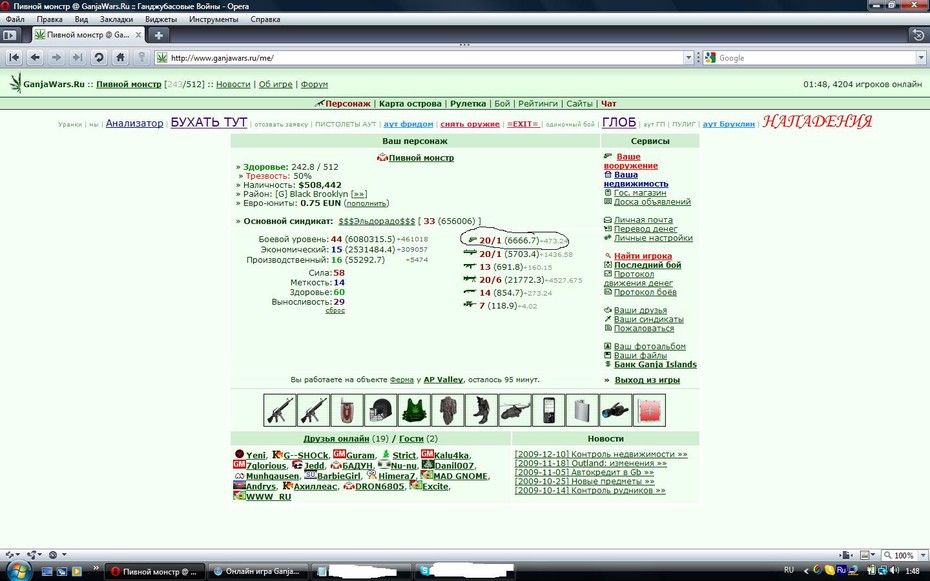Open the Новости link in the header
930x581 pixels.
click(x=233, y=84)
